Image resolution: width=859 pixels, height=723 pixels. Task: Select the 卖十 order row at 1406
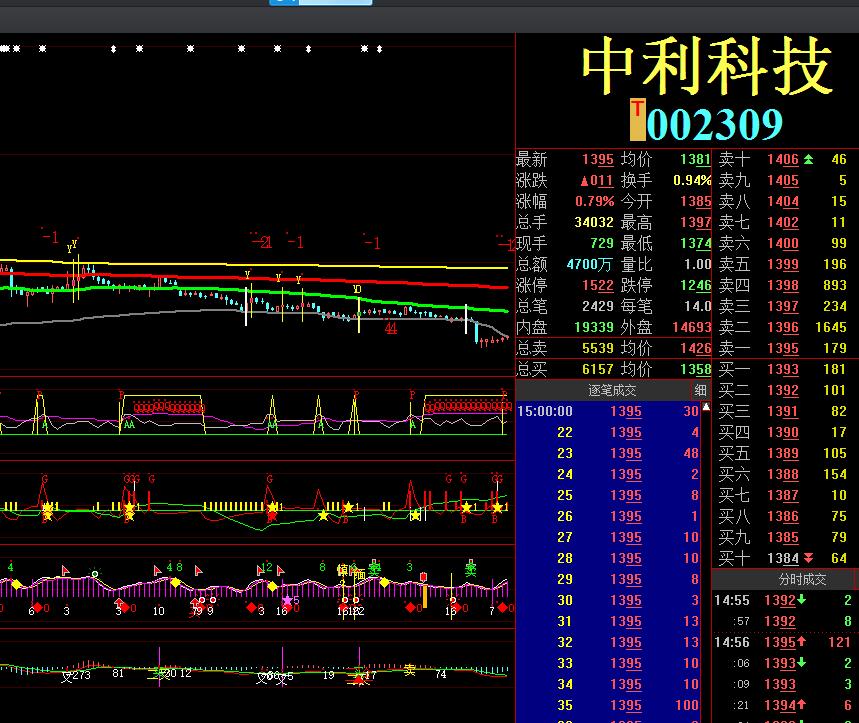click(784, 159)
